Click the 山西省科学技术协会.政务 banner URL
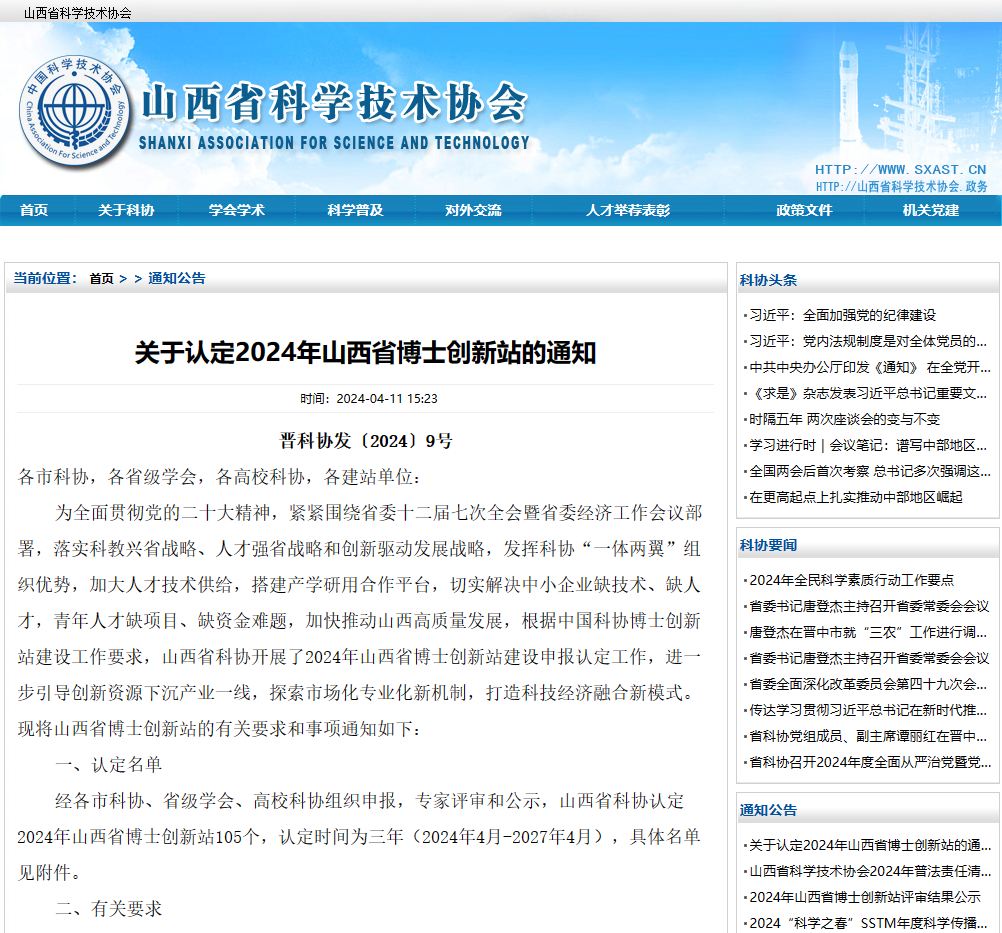Image resolution: width=1002 pixels, height=933 pixels. [902, 187]
